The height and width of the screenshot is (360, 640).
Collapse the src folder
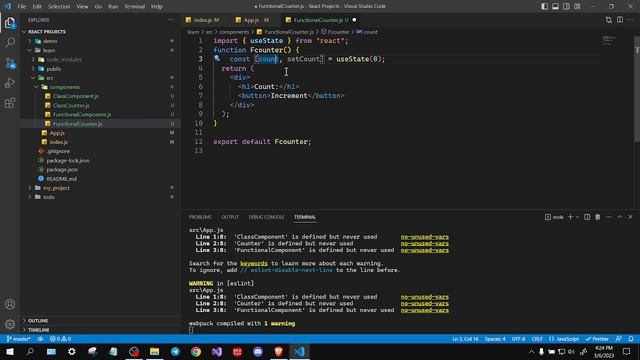click(100, 78)
